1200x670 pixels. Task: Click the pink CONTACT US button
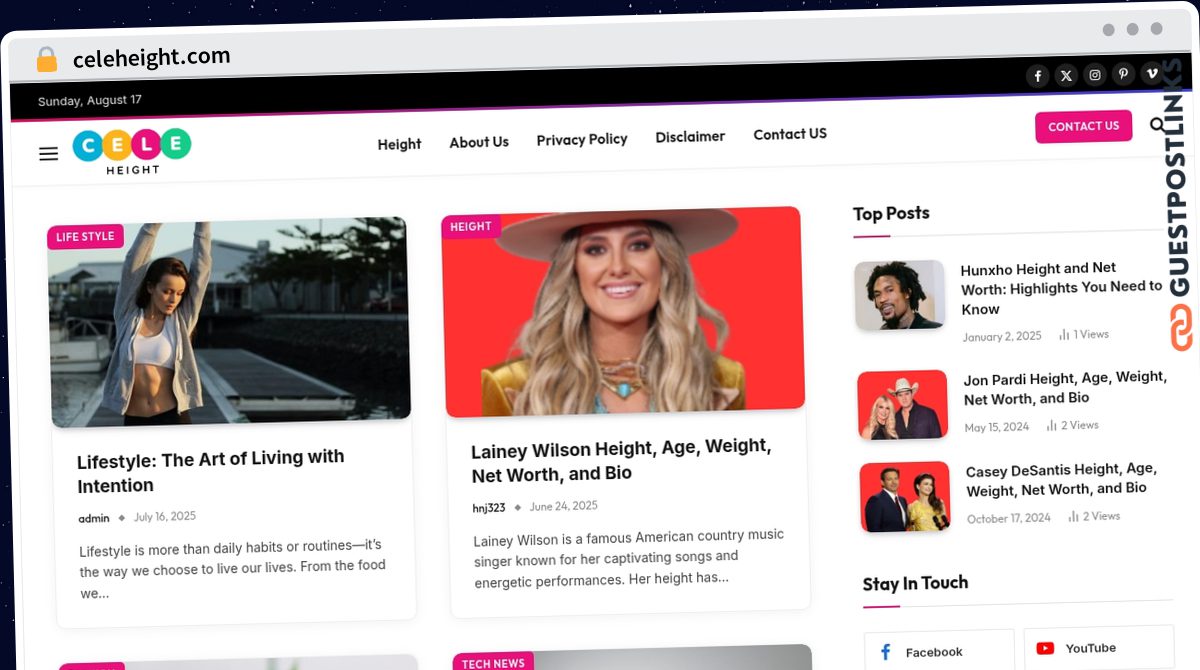coord(1084,127)
